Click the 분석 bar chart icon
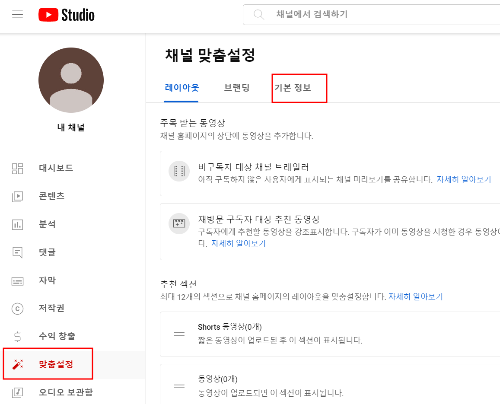This screenshot has height=404, width=500. [17, 224]
